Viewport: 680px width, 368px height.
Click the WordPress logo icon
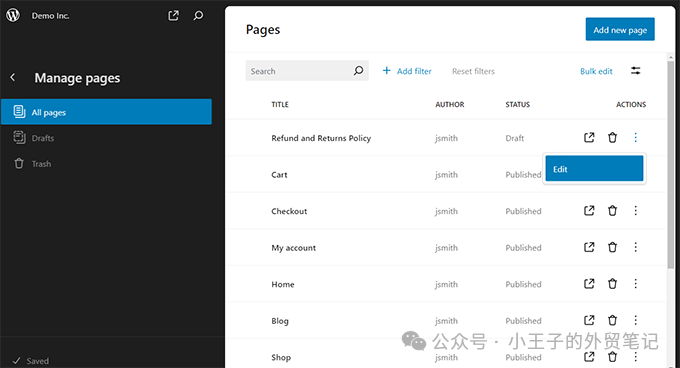tap(13, 15)
